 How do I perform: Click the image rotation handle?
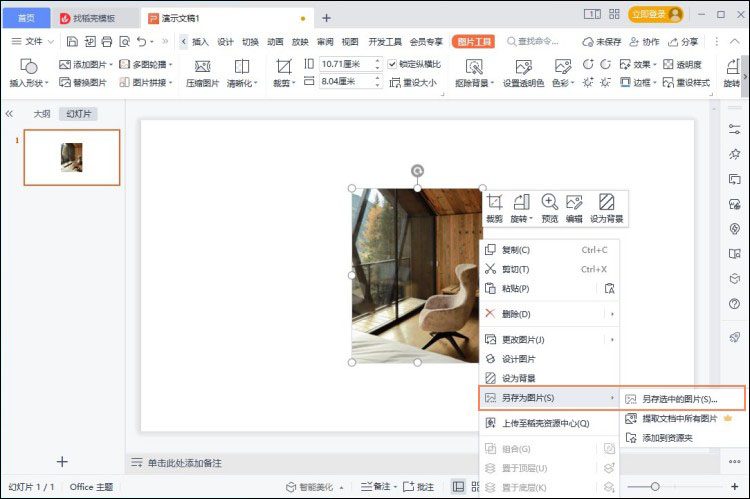point(418,171)
